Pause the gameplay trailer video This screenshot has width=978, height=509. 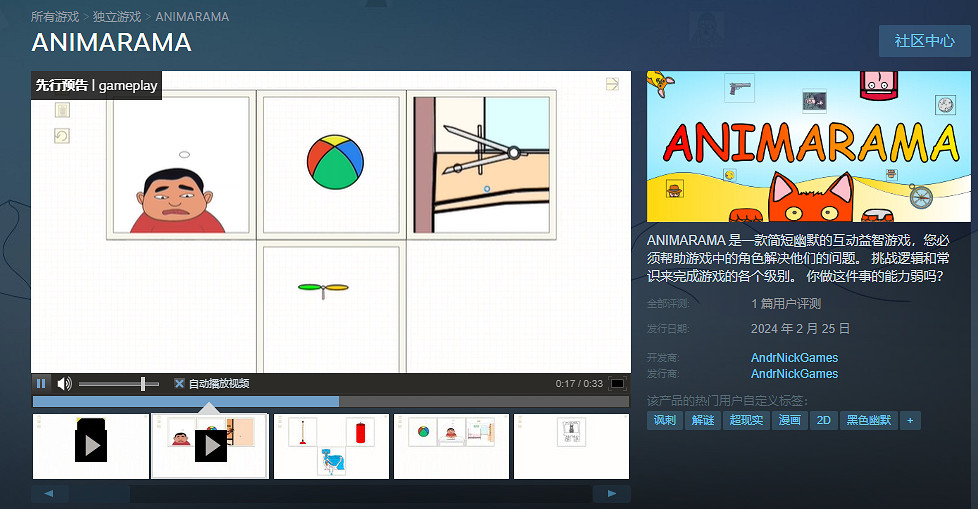[x=41, y=384]
